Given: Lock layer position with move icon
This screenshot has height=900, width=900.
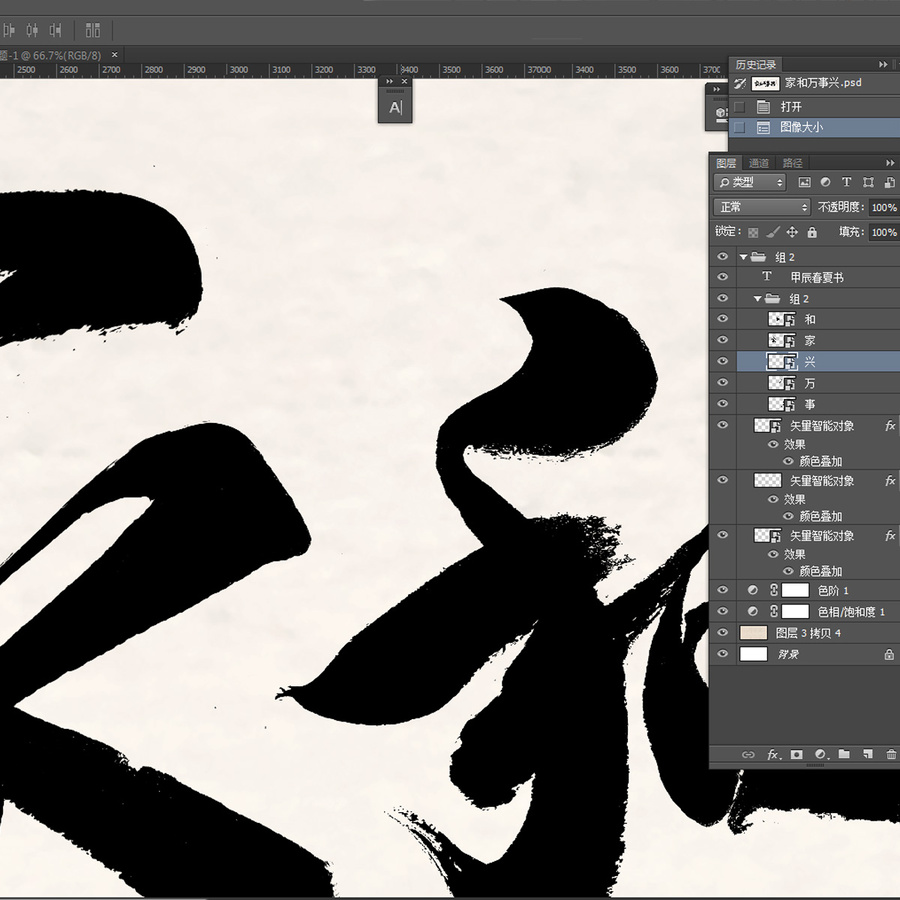Looking at the screenshot, I should click(792, 232).
